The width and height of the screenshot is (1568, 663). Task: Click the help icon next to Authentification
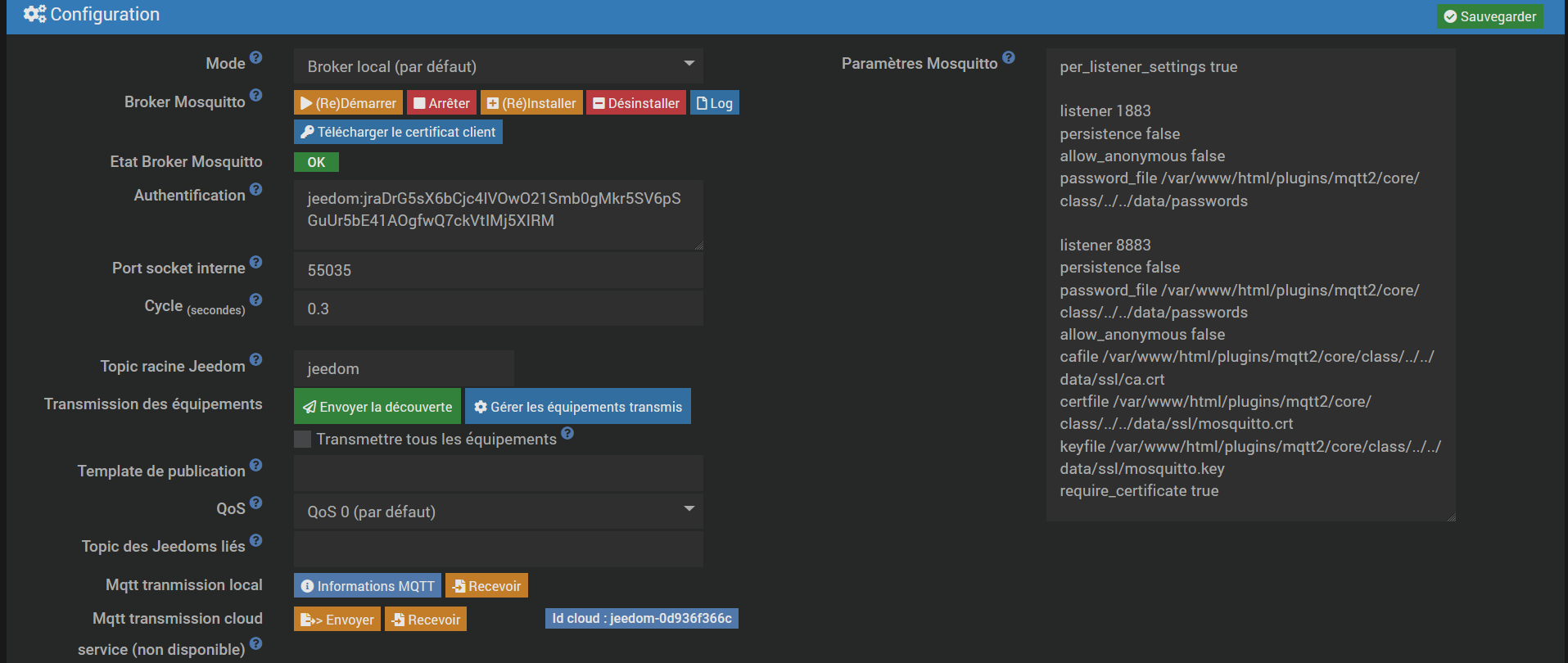(x=255, y=190)
